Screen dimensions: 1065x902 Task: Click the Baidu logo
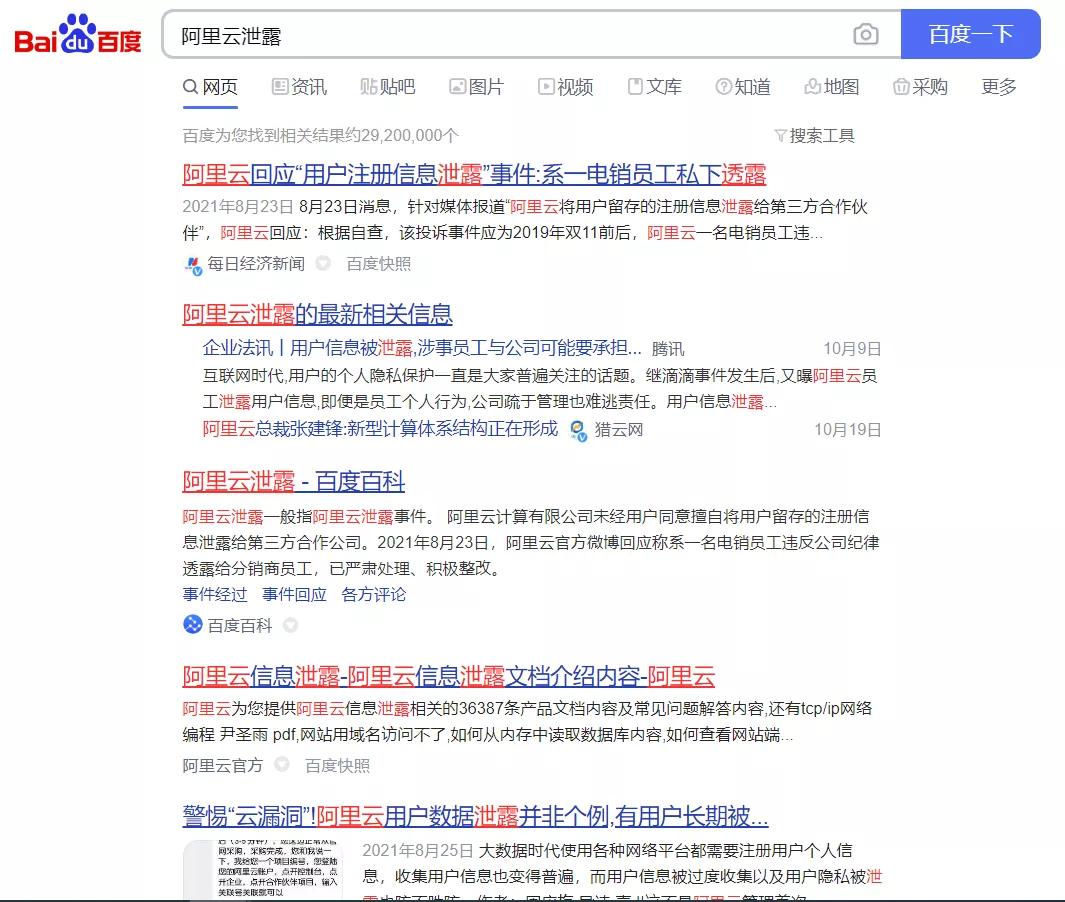point(78,34)
